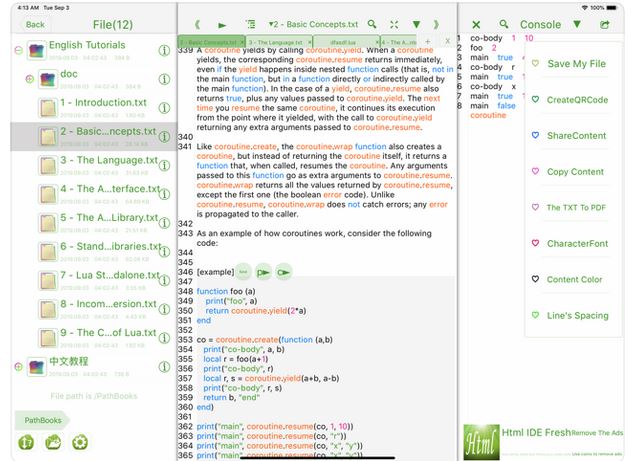The height and width of the screenshot is (461, 635).
Task: Click Remove The Ads link
Action: pyautogui.click(x=597, y=433)
